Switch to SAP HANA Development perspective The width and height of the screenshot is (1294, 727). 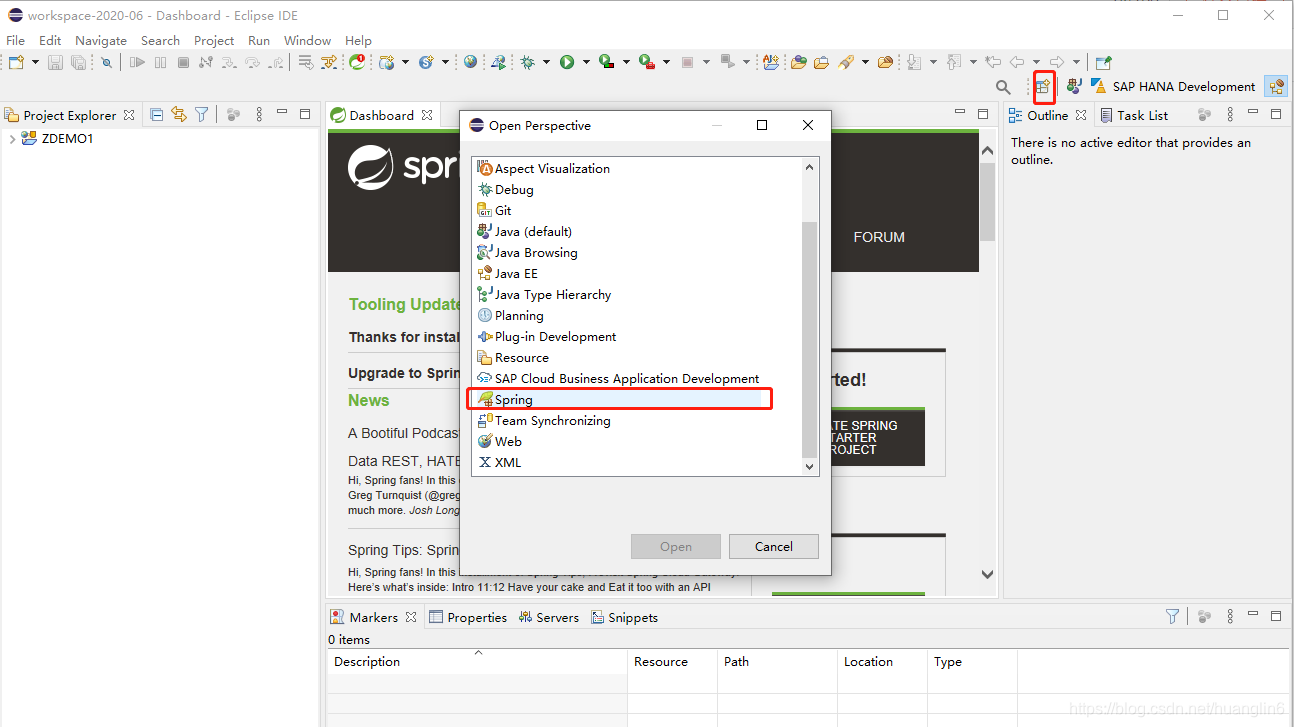tap(1173, 87)
